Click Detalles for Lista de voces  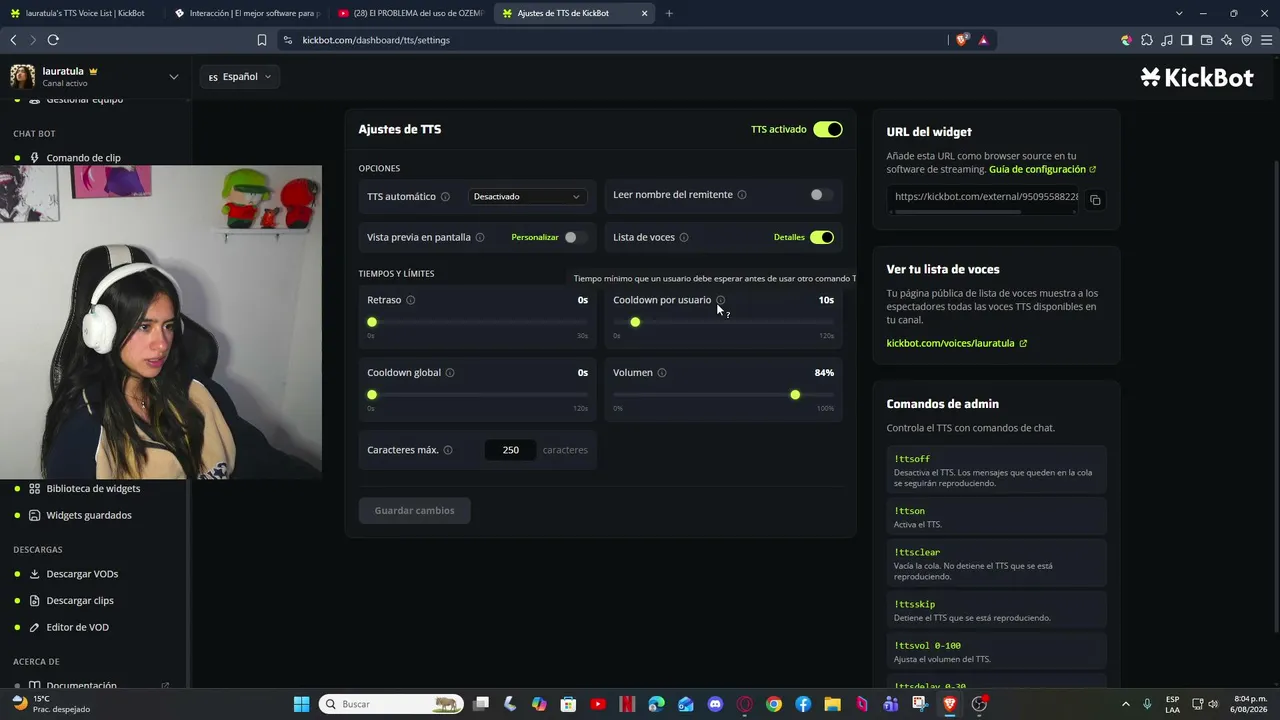(x=789, y=238)
